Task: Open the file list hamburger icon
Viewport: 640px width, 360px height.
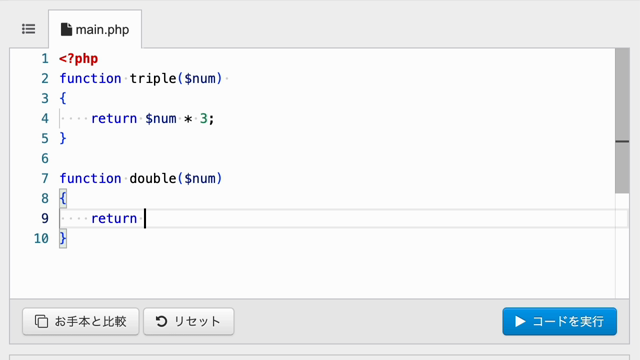Action: click(x=29, y=29)
